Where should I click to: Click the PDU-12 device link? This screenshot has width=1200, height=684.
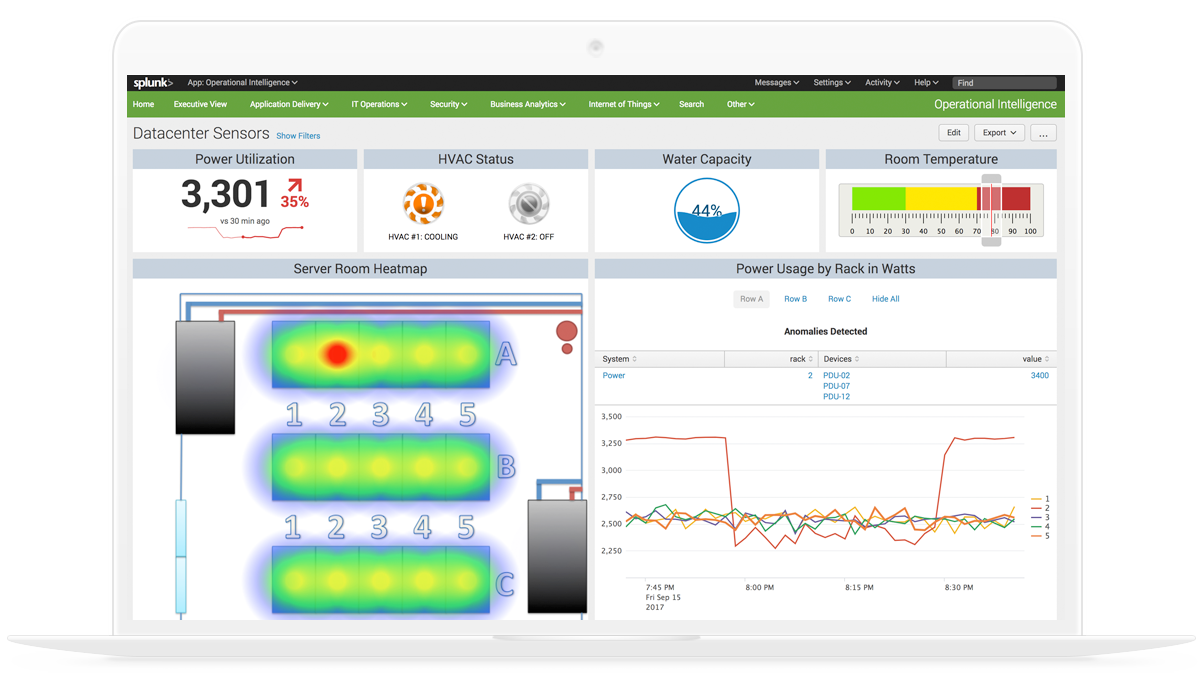click(836, 397)
